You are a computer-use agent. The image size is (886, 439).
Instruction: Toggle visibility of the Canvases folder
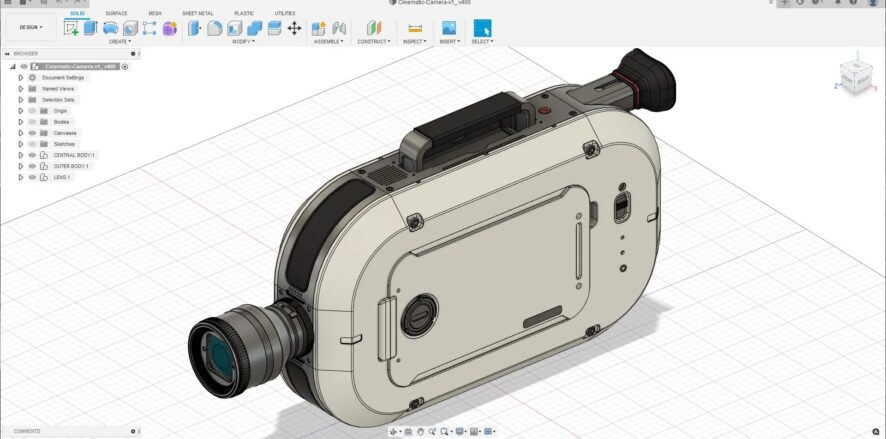click(x=32, y=133)
